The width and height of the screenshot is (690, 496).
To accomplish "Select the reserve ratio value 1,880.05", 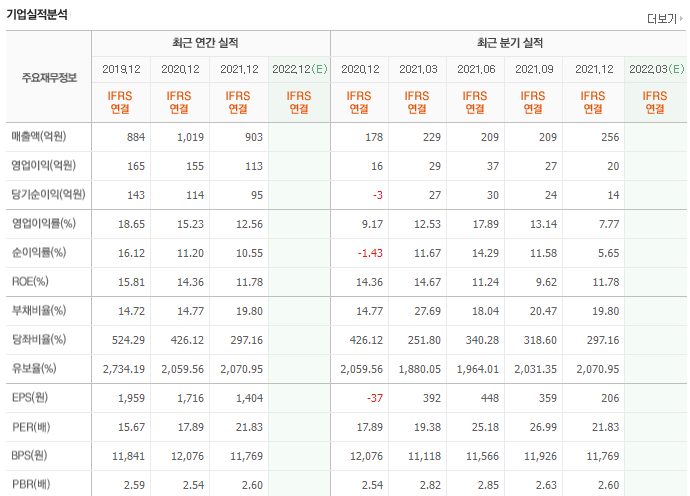I will tap(420, 370).
